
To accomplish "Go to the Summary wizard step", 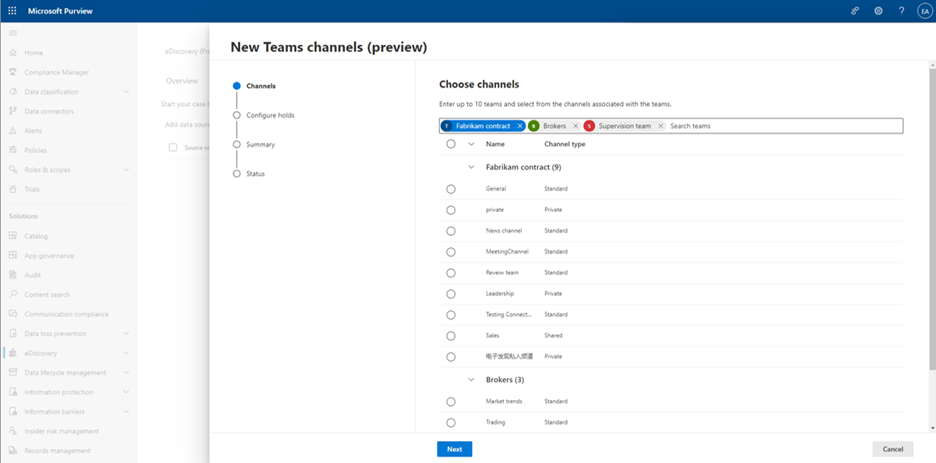I will (254, 144).
